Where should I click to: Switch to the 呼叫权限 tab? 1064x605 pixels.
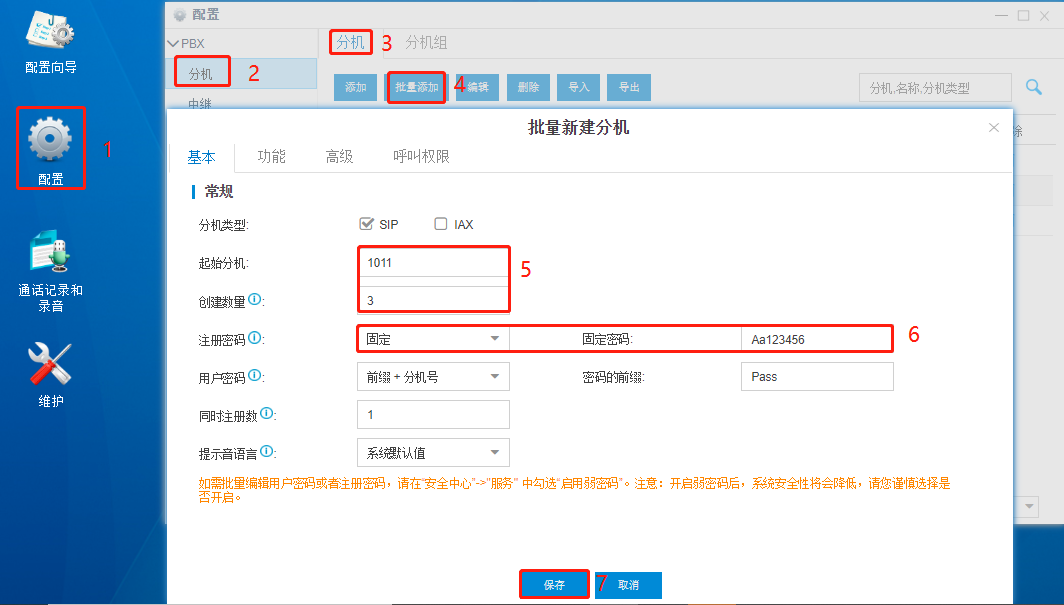pyautogui.click(x=421, y=156)
